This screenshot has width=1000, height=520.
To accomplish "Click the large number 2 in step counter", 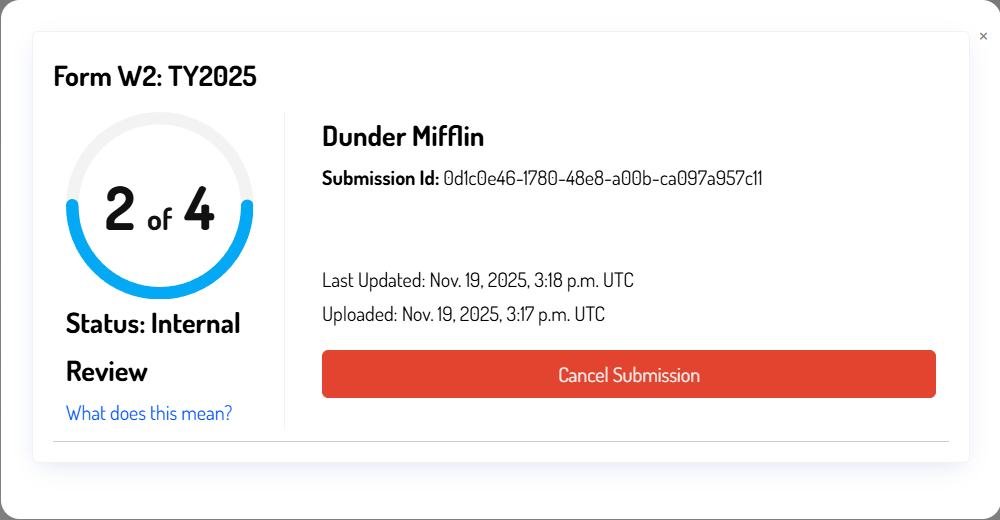I will pyautogui.click(x=120, y=211).
